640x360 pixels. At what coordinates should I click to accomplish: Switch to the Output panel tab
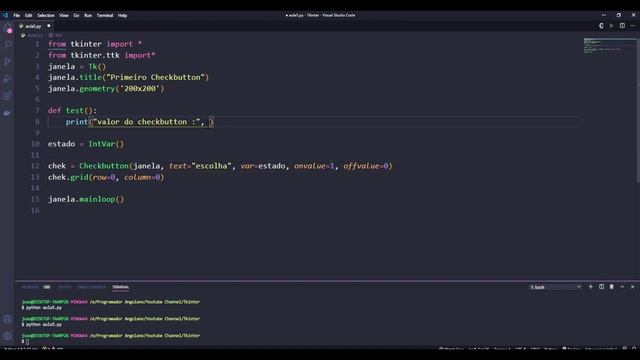point(64,287)
